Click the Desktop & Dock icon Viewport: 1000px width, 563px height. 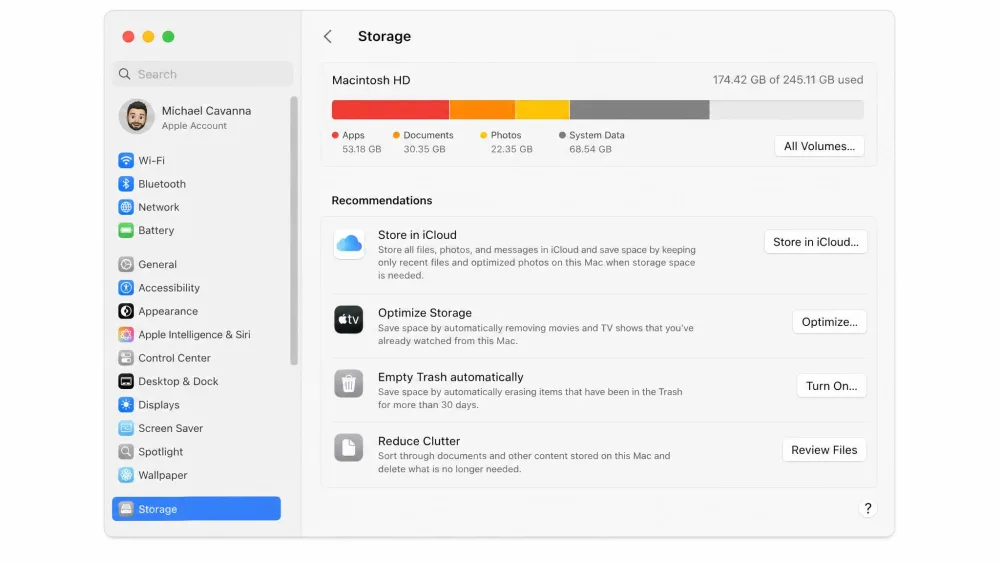click(x=126, y=381)
